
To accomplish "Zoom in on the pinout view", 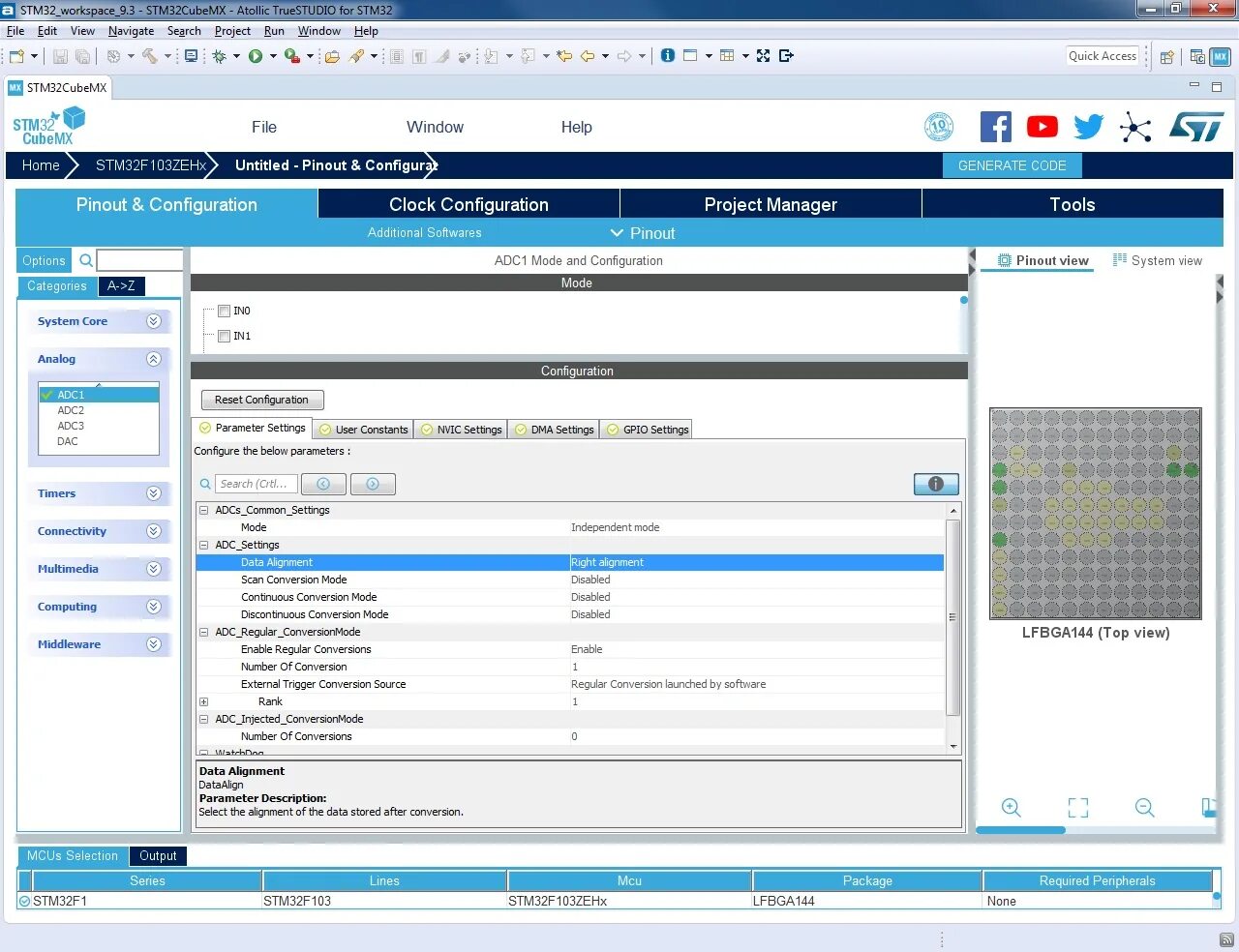I will (x=1012, y=808).
